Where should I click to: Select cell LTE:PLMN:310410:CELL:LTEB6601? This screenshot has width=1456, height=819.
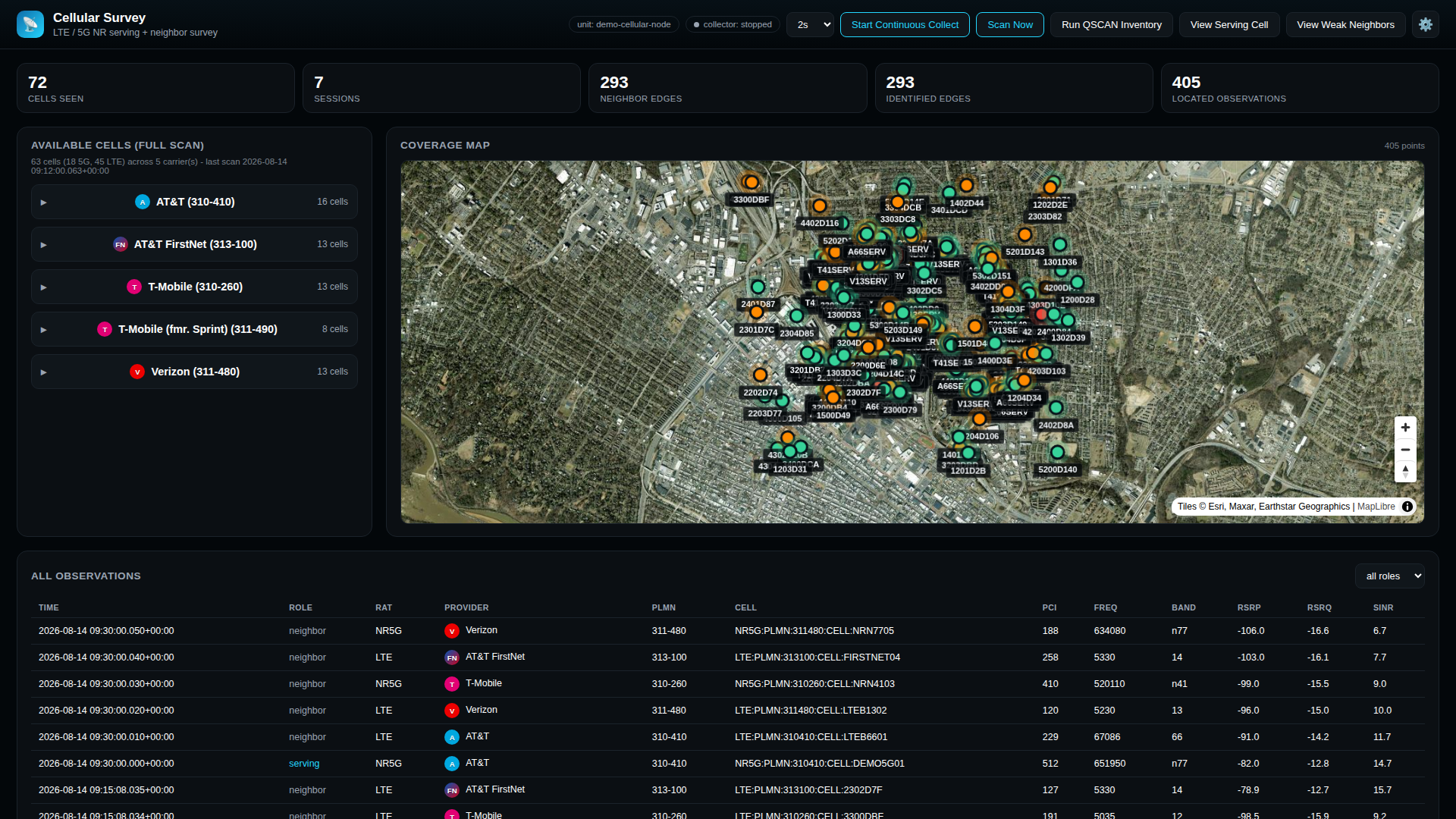pos(811,737)
